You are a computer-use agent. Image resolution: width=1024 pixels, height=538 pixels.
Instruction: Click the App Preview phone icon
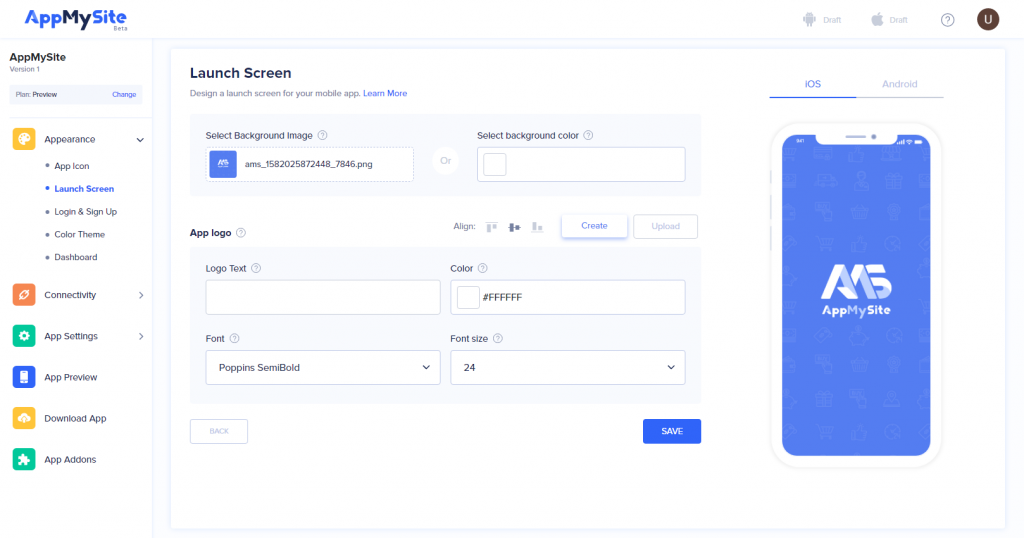point(24,377)
